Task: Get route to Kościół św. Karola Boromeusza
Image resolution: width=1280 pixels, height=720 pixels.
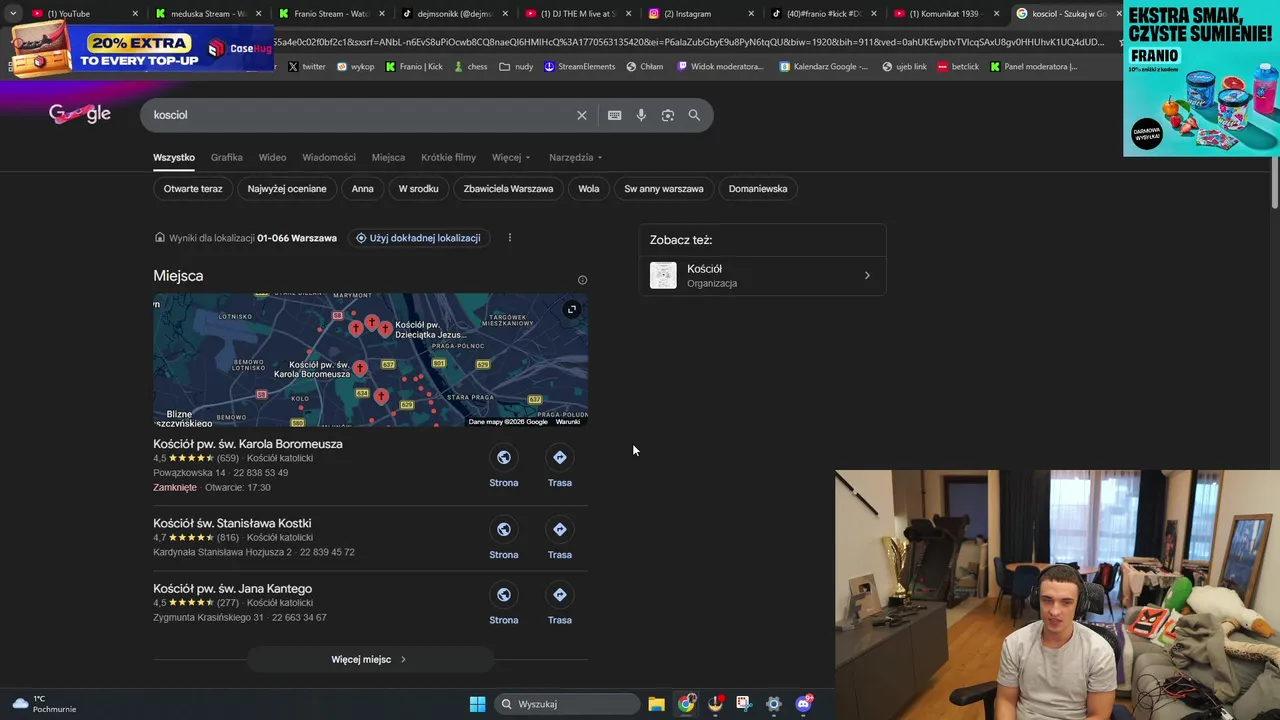Action: point(560,467)
